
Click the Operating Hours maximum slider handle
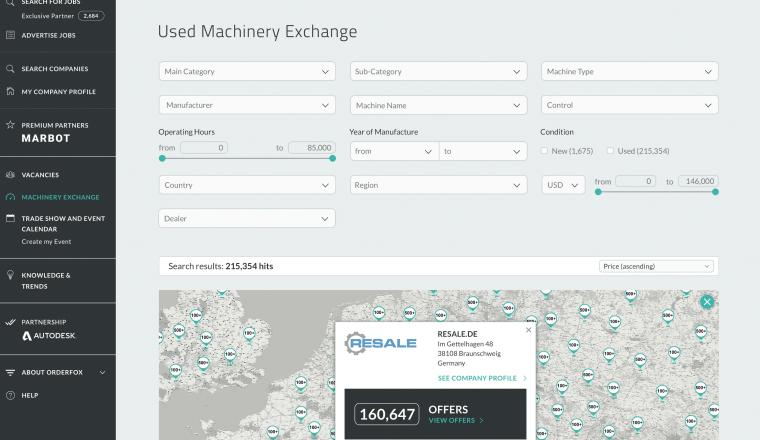[334, 158]
